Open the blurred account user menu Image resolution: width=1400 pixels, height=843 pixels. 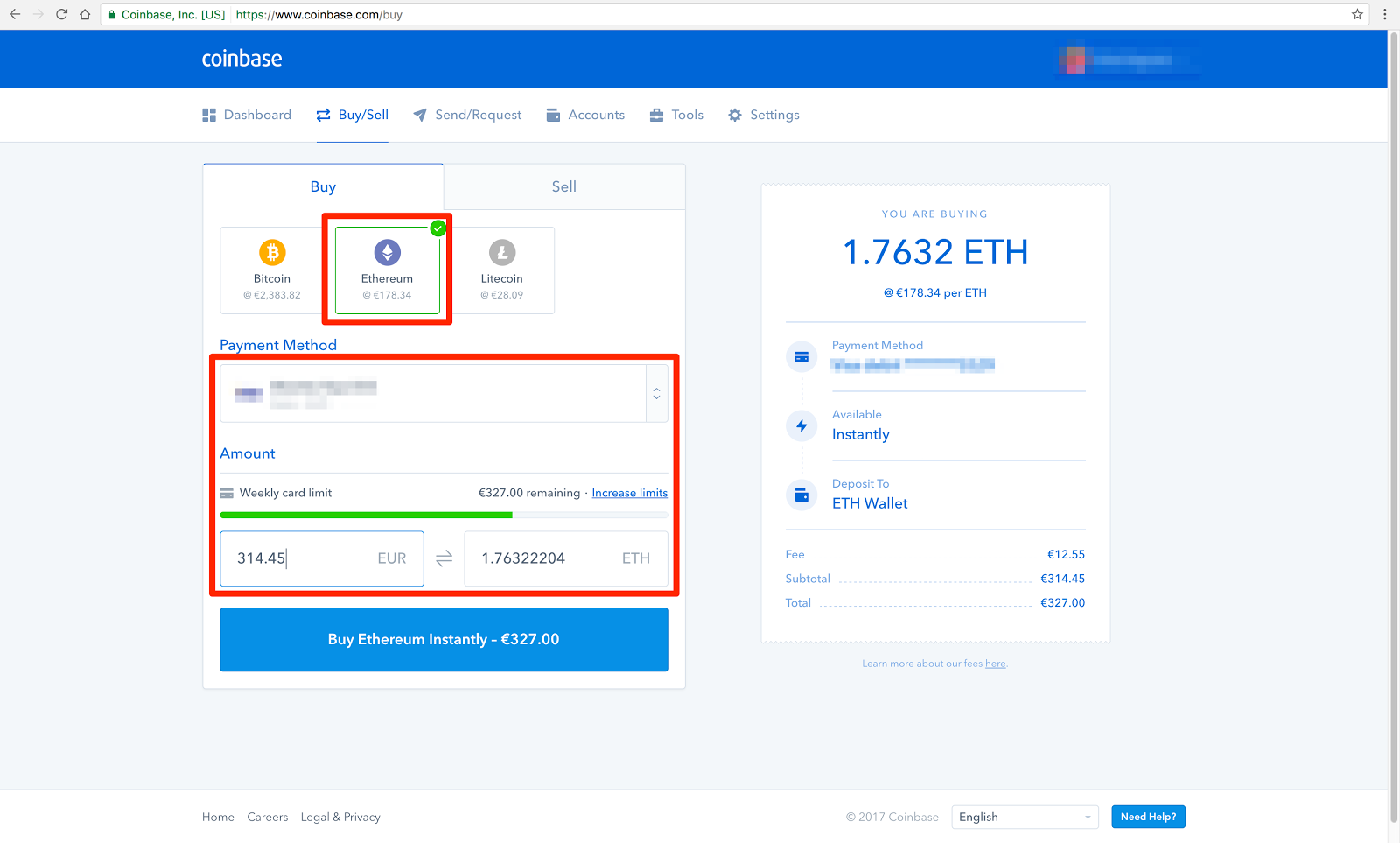(x=1127, y=60)
